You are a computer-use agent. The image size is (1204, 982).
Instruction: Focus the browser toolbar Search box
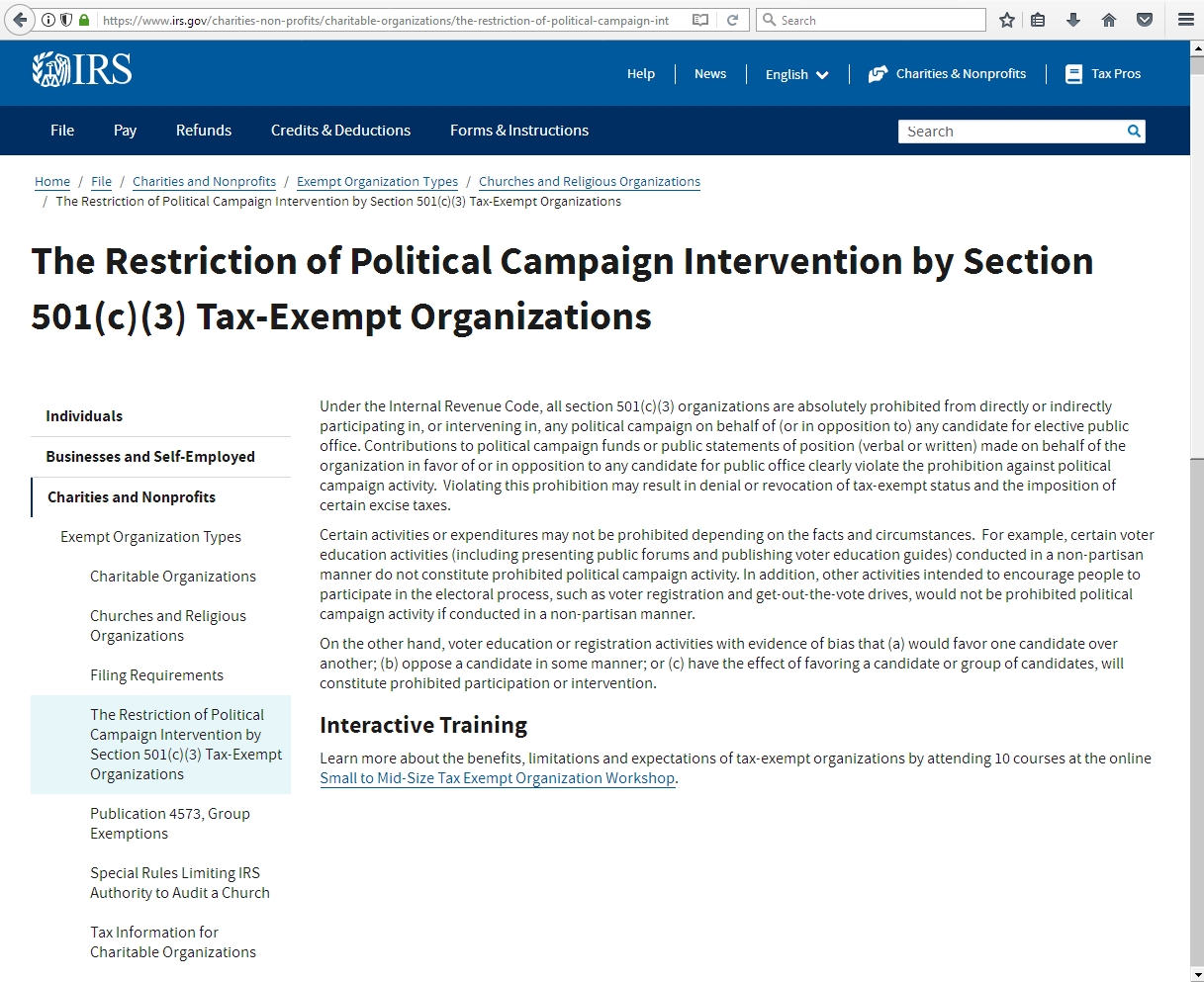tap(871, 20)
